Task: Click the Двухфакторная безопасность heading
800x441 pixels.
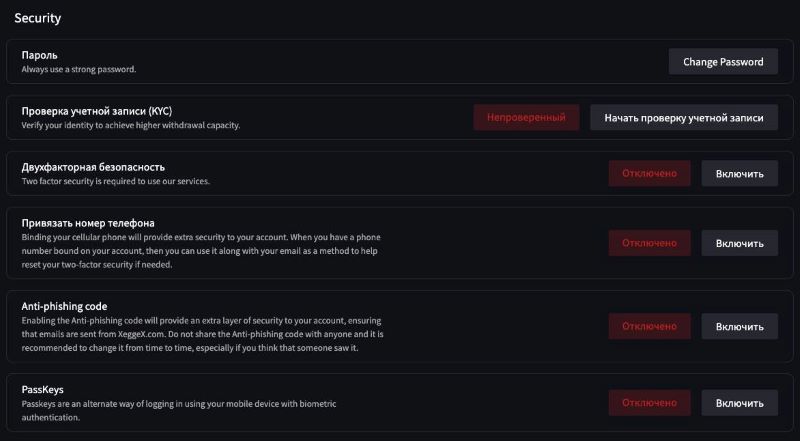Action: [93, 167]
